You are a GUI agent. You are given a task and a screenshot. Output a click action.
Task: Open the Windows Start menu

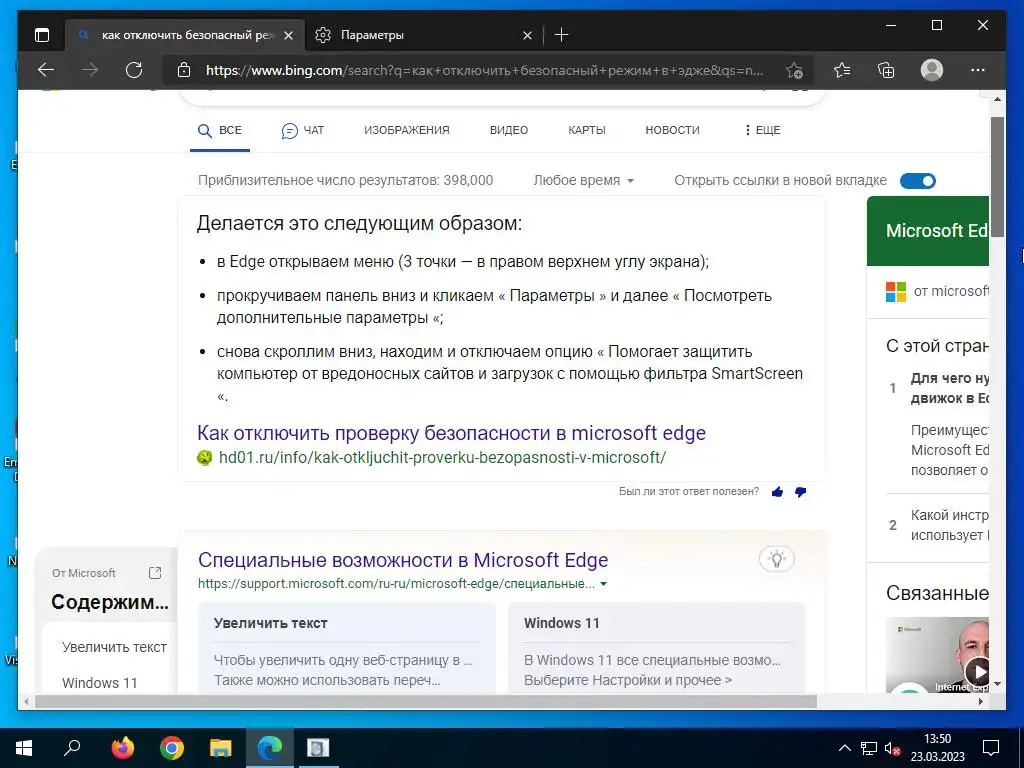(x=24, y=748)
